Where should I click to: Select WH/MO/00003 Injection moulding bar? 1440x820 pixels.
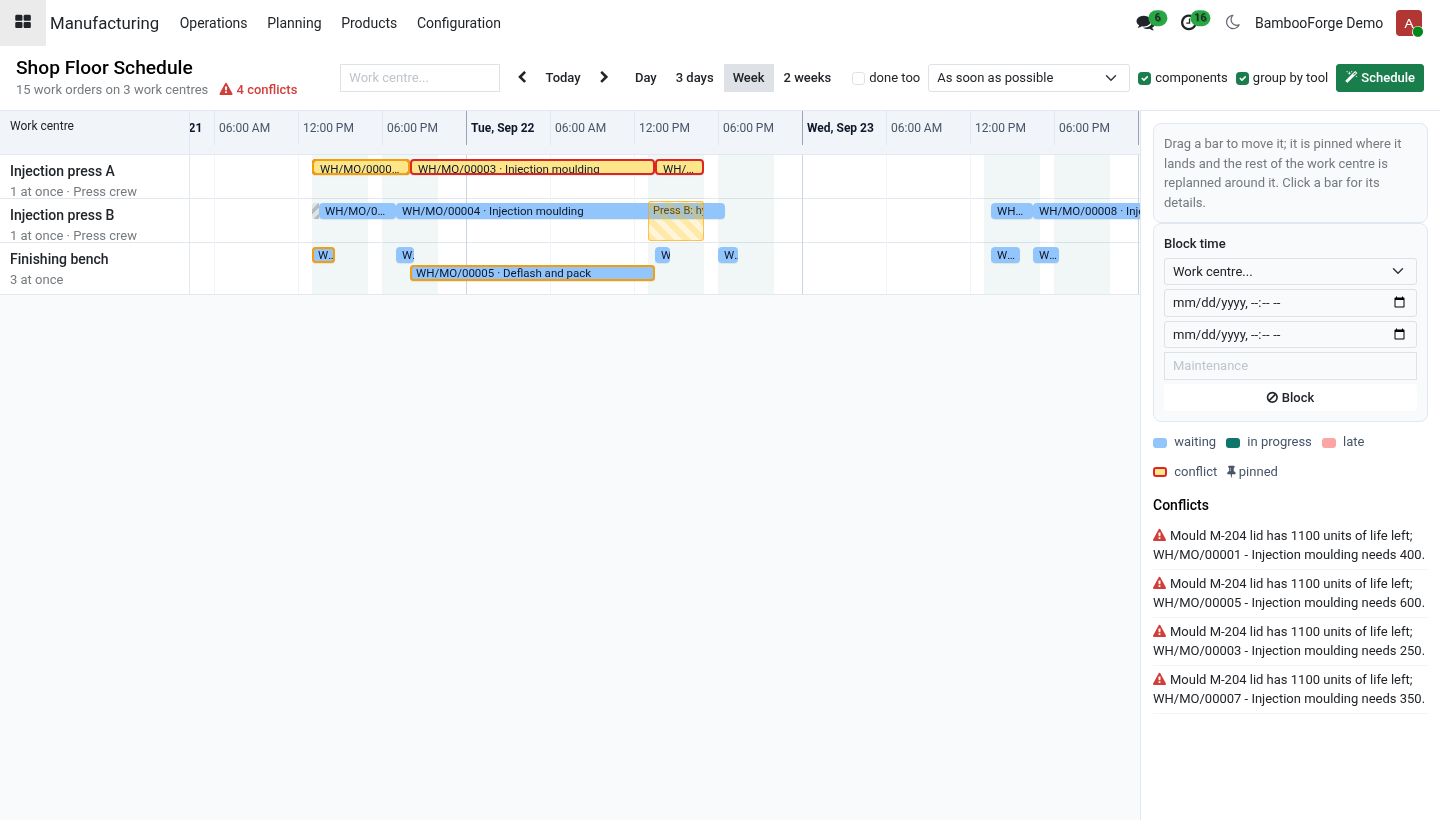point(532,168)
